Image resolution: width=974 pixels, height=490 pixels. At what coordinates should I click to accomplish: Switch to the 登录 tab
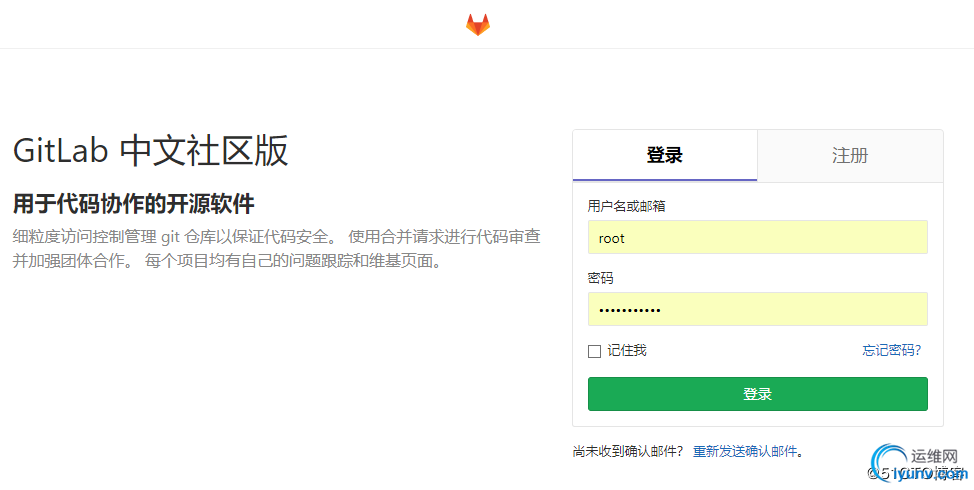pyautogui.click(x=665, y=155)
